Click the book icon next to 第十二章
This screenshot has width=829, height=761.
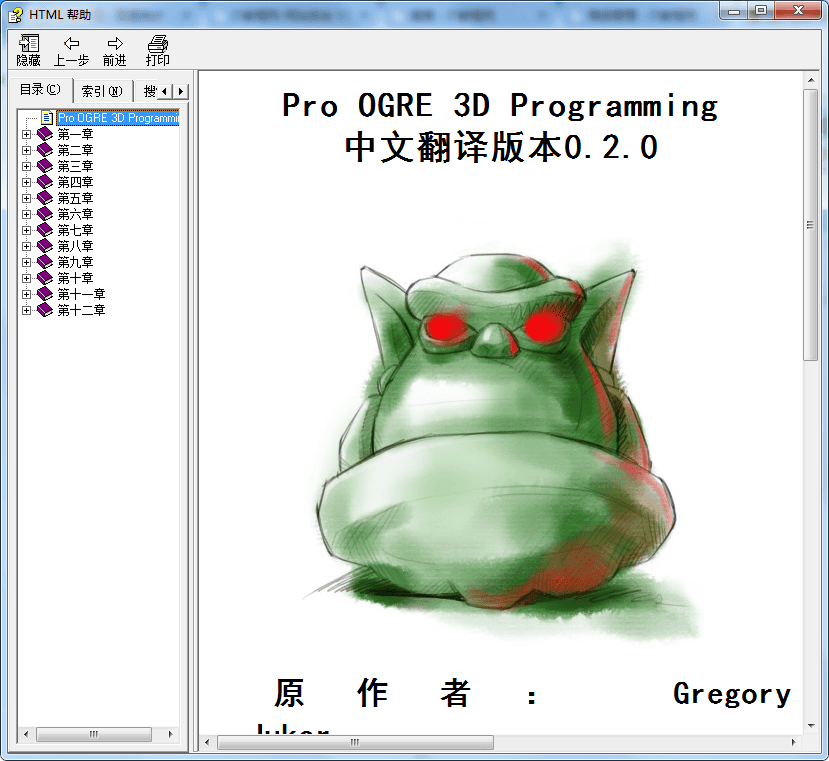tap(45, 310)
